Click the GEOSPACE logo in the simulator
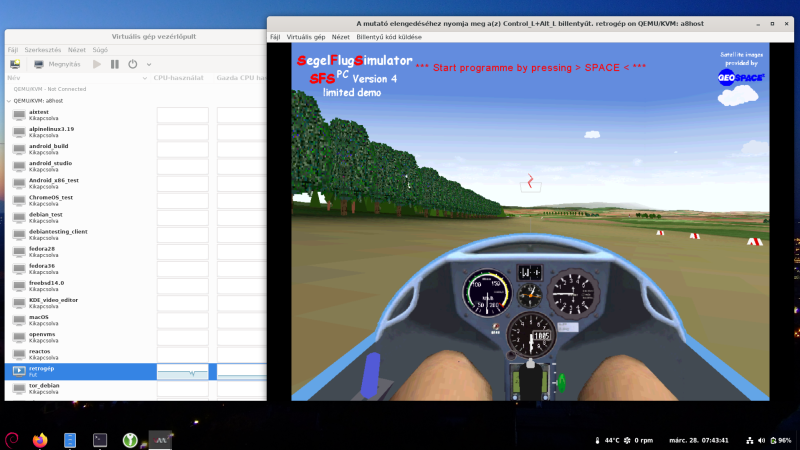This screenshot has width=800, height=450. coord(741,78)
